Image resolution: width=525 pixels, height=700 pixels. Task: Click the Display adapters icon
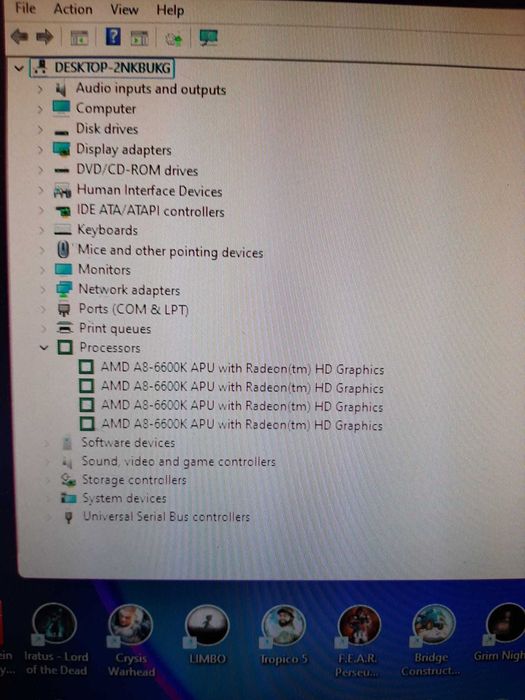(62, 149)
